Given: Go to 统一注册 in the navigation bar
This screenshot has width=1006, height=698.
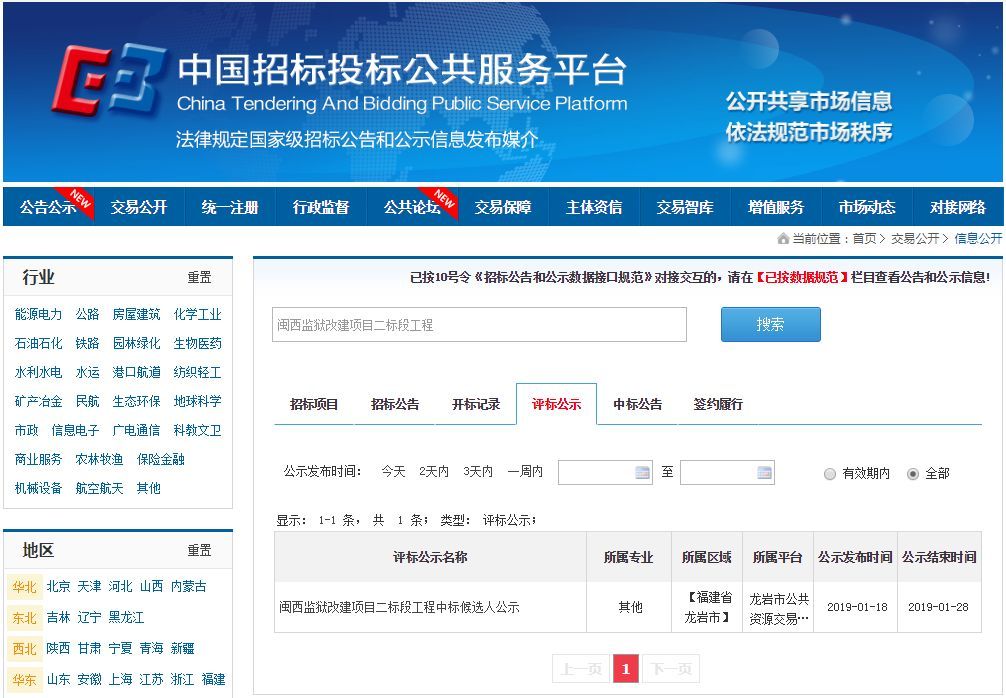Looking at the screenshot, I should [230, 207].
